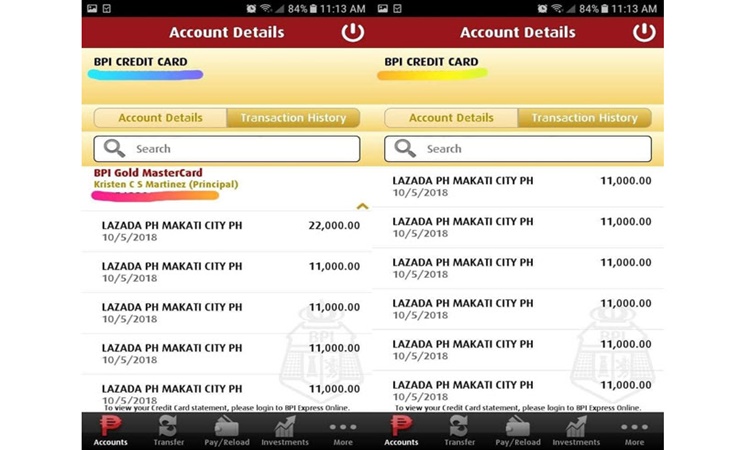Select Transaction History tab on left screen

click(x=293, y=118)
